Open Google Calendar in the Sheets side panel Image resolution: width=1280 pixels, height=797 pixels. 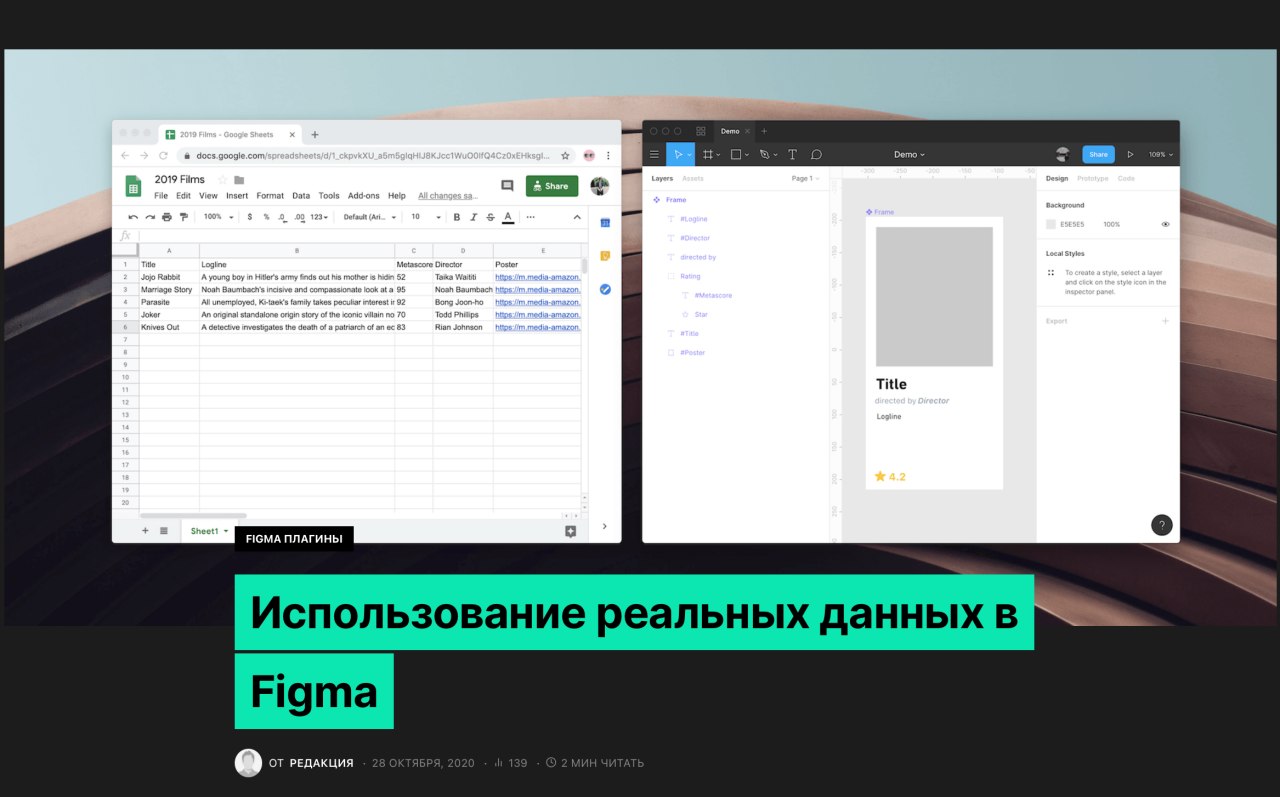coord(605,223)
